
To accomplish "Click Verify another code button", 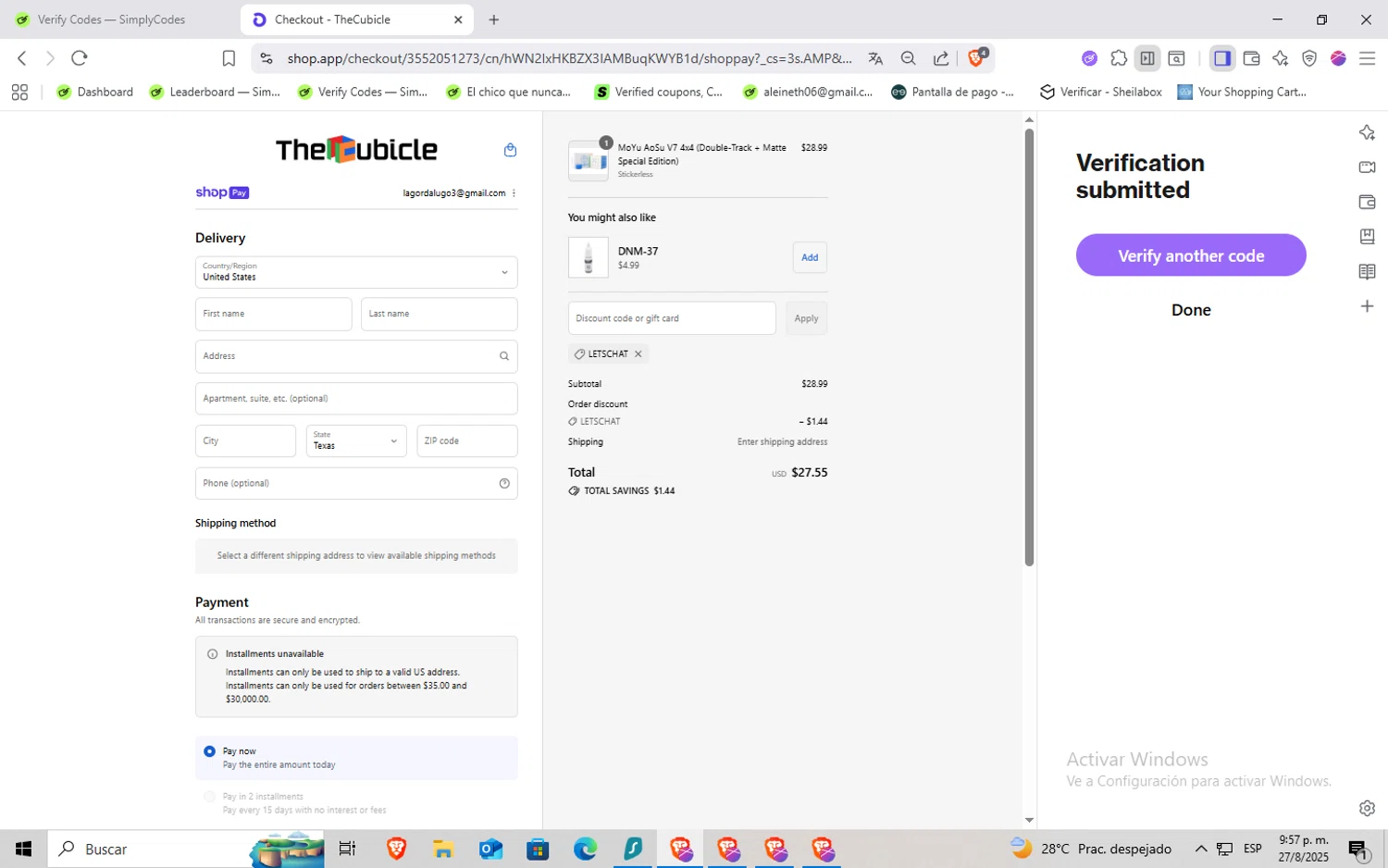I will (x=1191, y=255).
